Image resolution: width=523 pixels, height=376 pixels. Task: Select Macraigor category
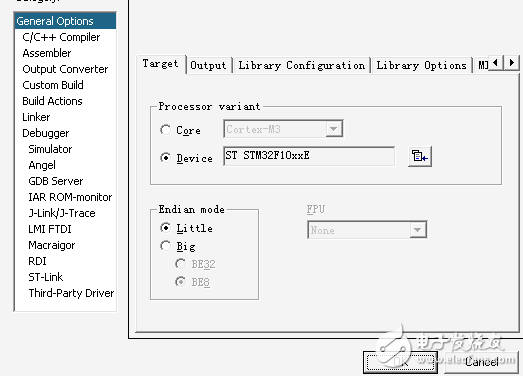pos(52,245)
